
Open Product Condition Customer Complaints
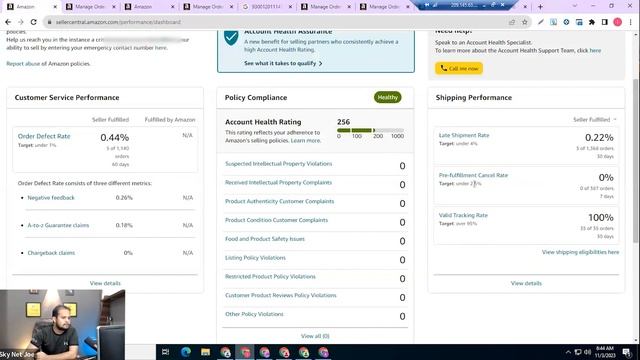(x=276, y=220)
